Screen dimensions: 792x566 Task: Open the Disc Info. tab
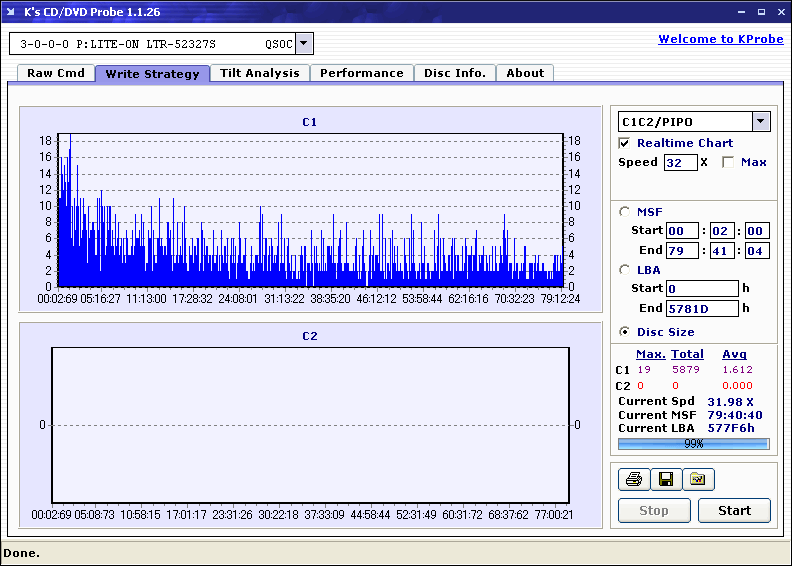(x=454, y=73)
